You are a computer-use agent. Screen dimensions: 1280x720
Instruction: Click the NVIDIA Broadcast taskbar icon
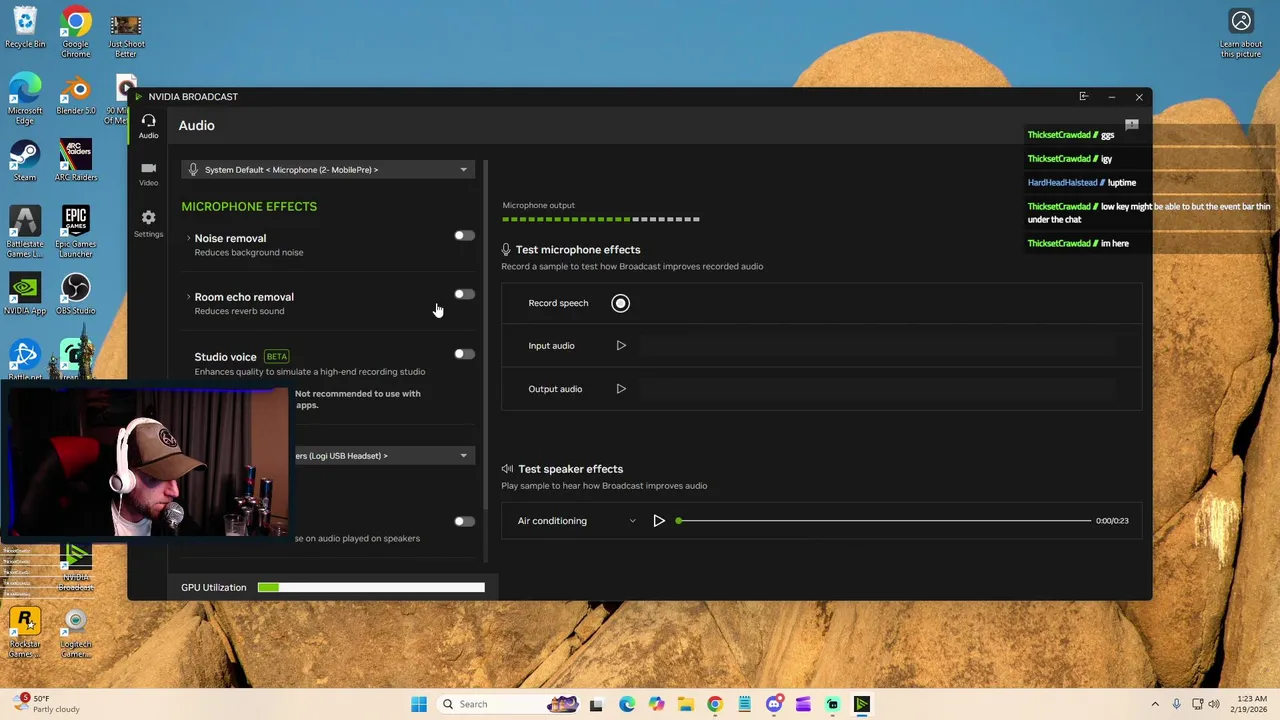pos(862,704)
